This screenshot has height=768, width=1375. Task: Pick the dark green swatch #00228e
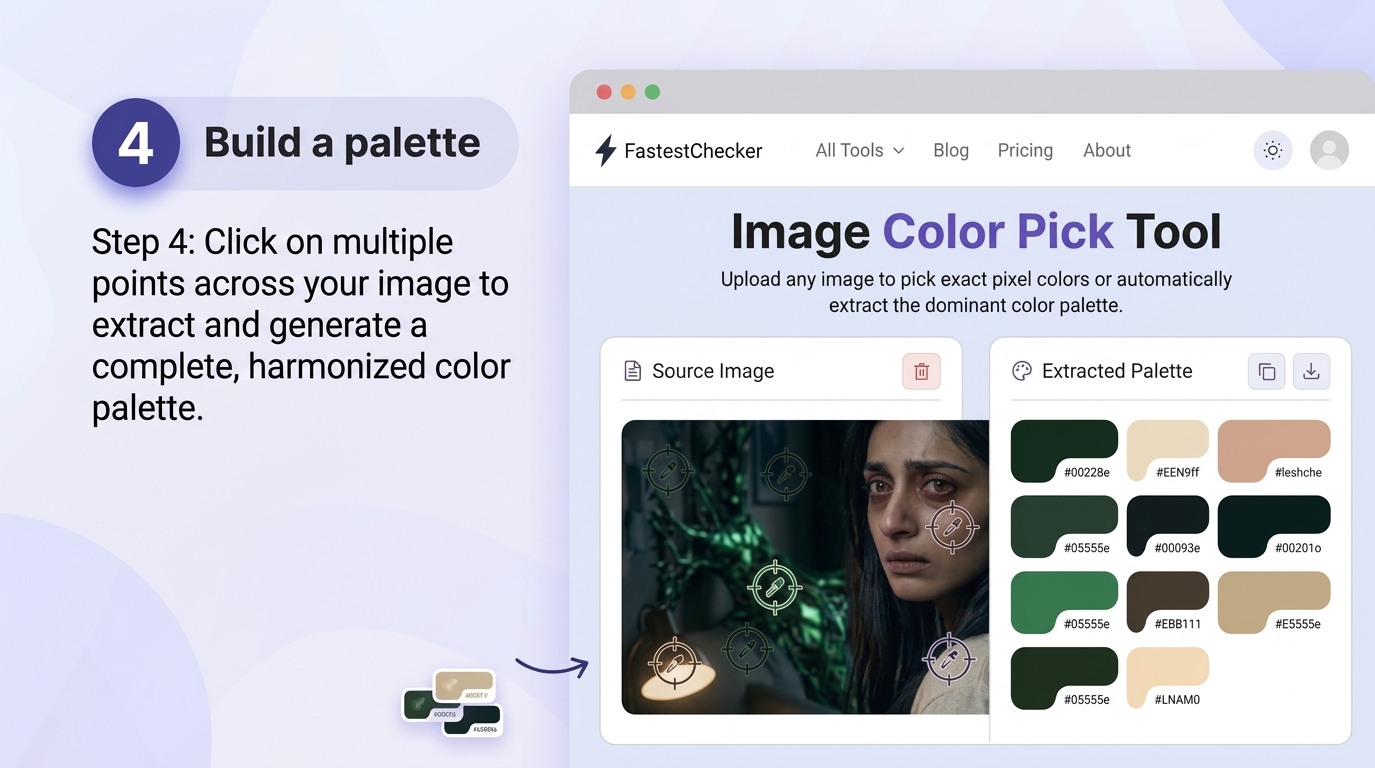(x=1064, y=451)
